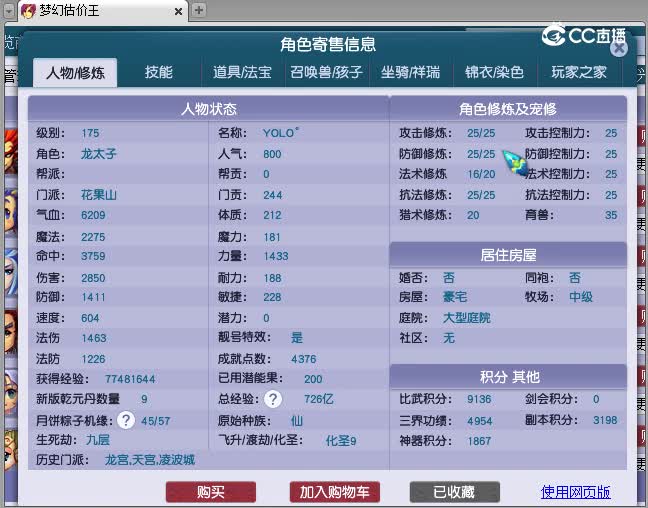Open a new browser tab with plus button
This screenshot has height=508, width=648.
point(199,10)
